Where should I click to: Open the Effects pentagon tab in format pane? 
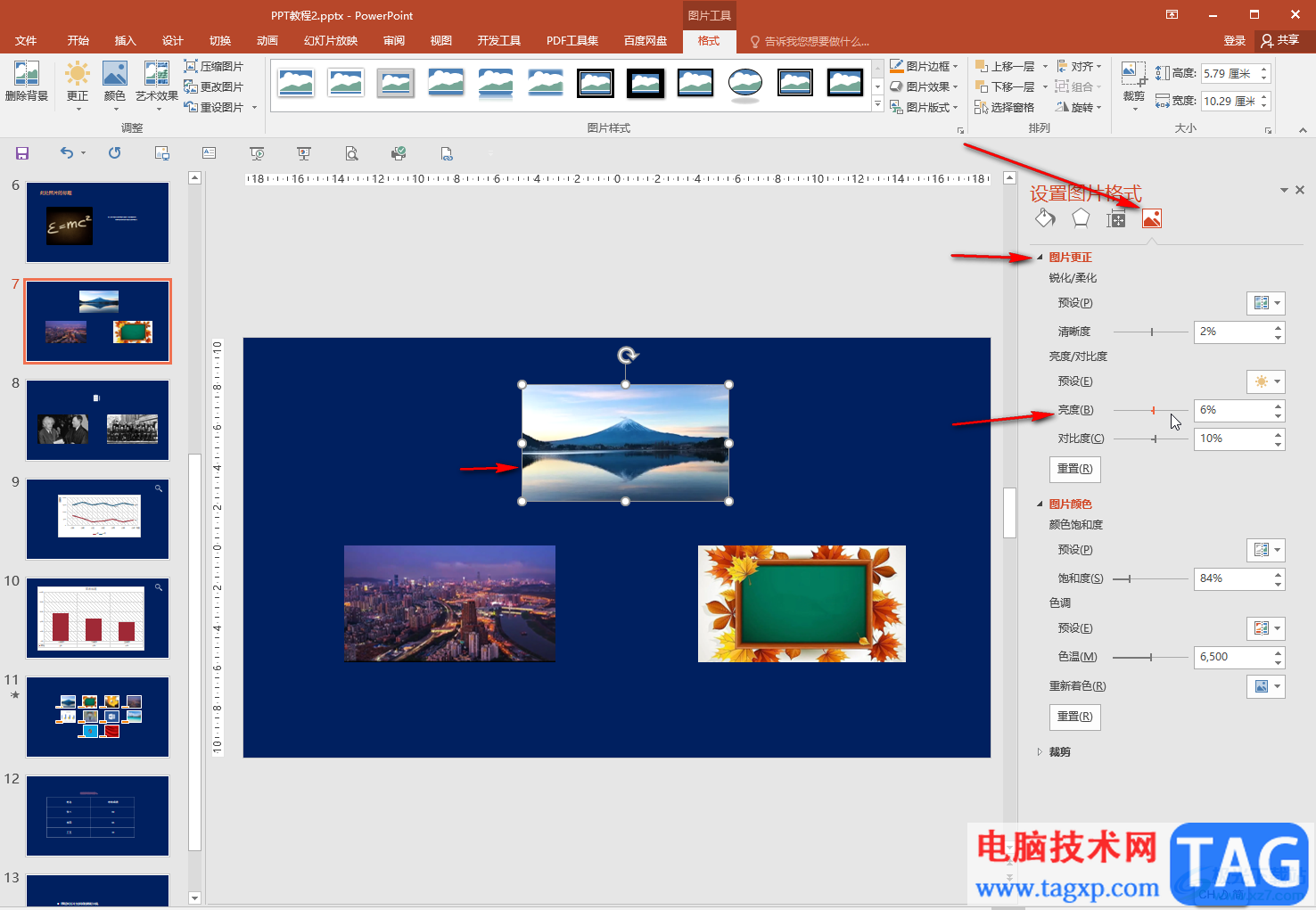[x=1081, y=218]
